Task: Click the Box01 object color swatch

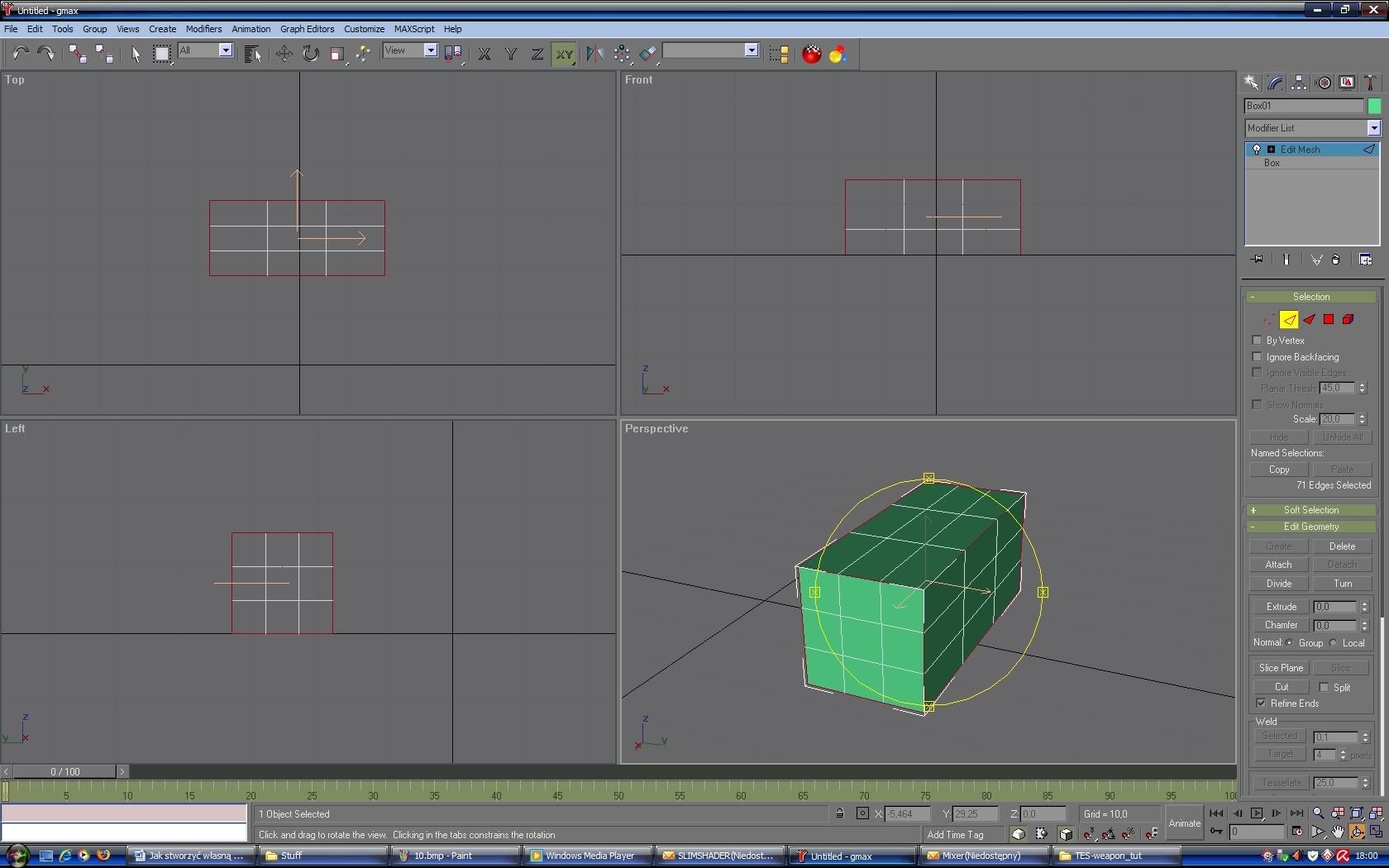Action: [1374, 106]
